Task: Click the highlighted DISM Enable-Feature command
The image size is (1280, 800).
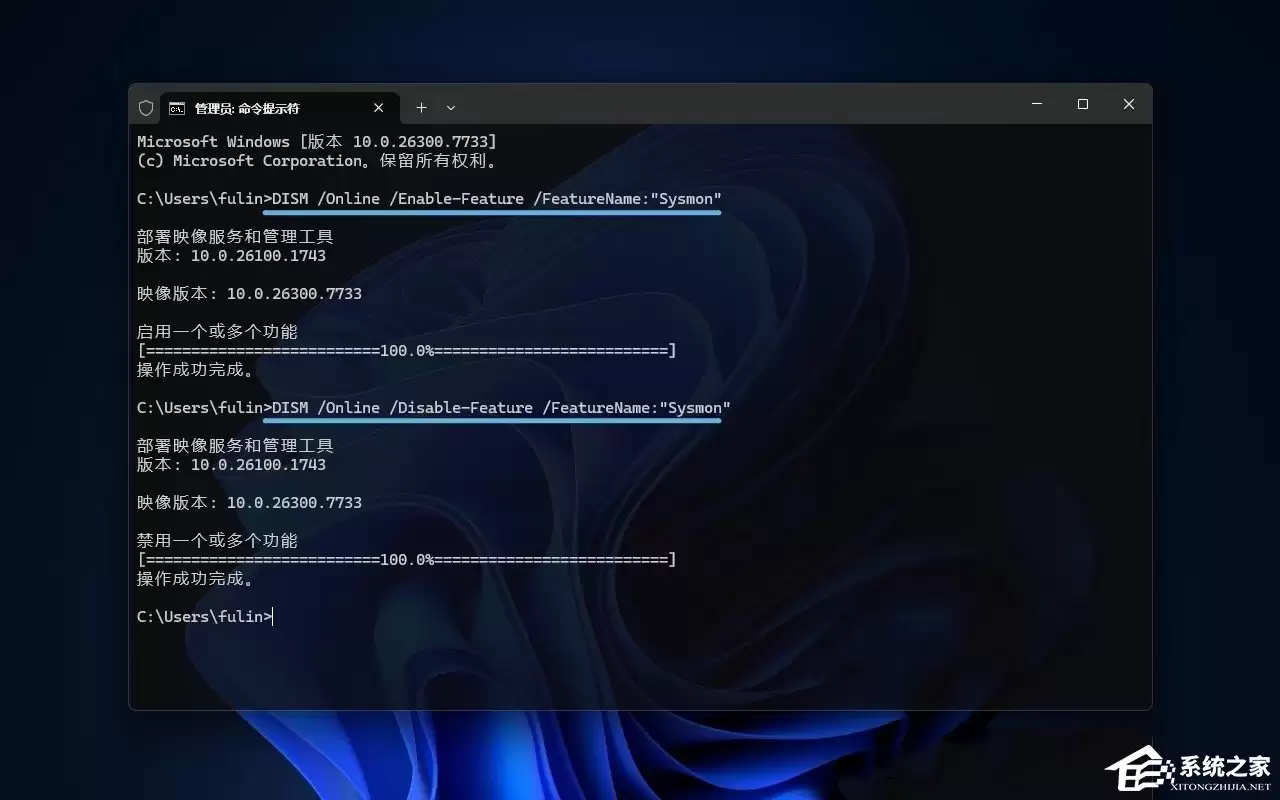Action: click(x=494, y=198)
